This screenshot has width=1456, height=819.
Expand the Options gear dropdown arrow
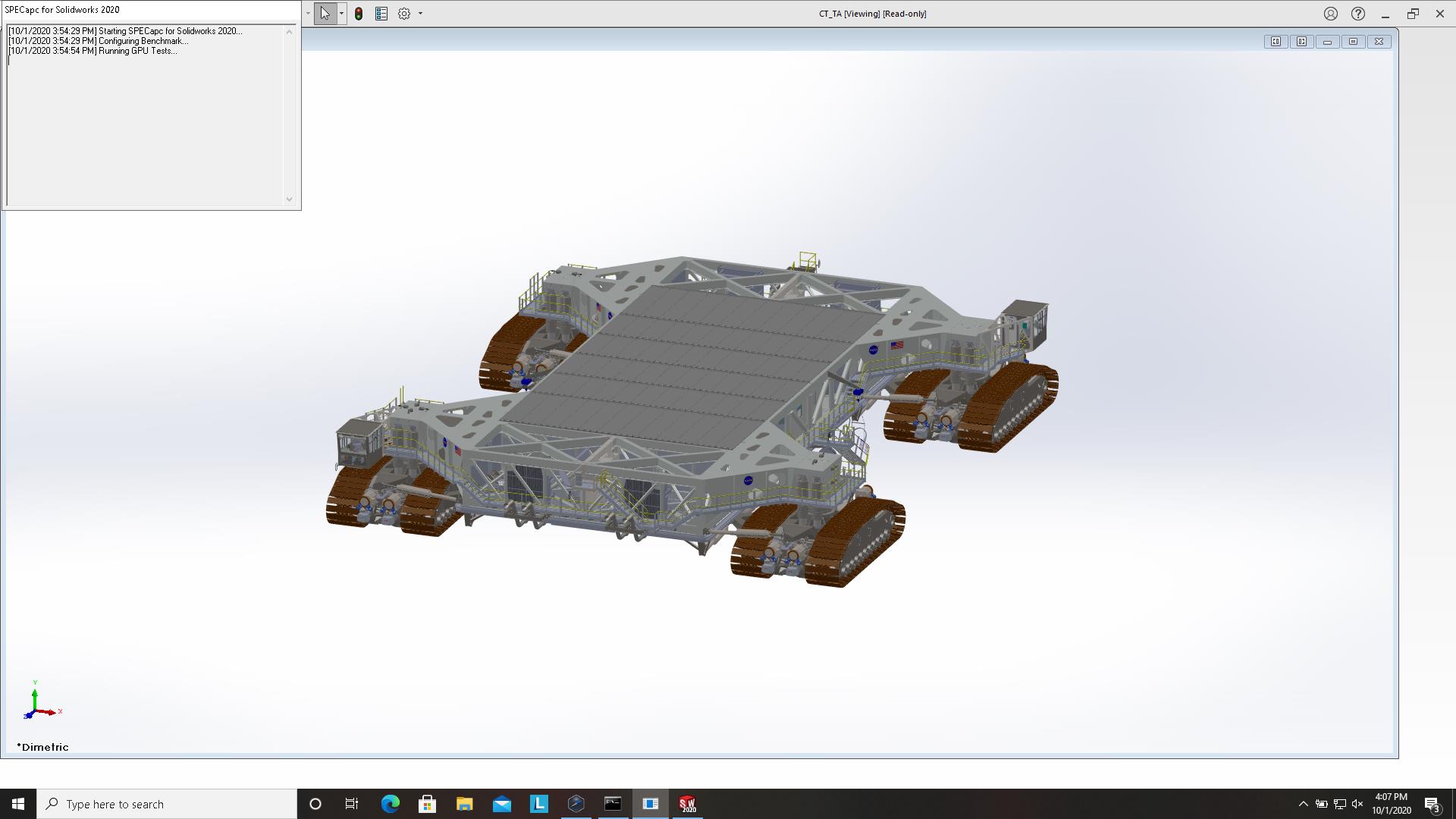click(x=420, y=14)
